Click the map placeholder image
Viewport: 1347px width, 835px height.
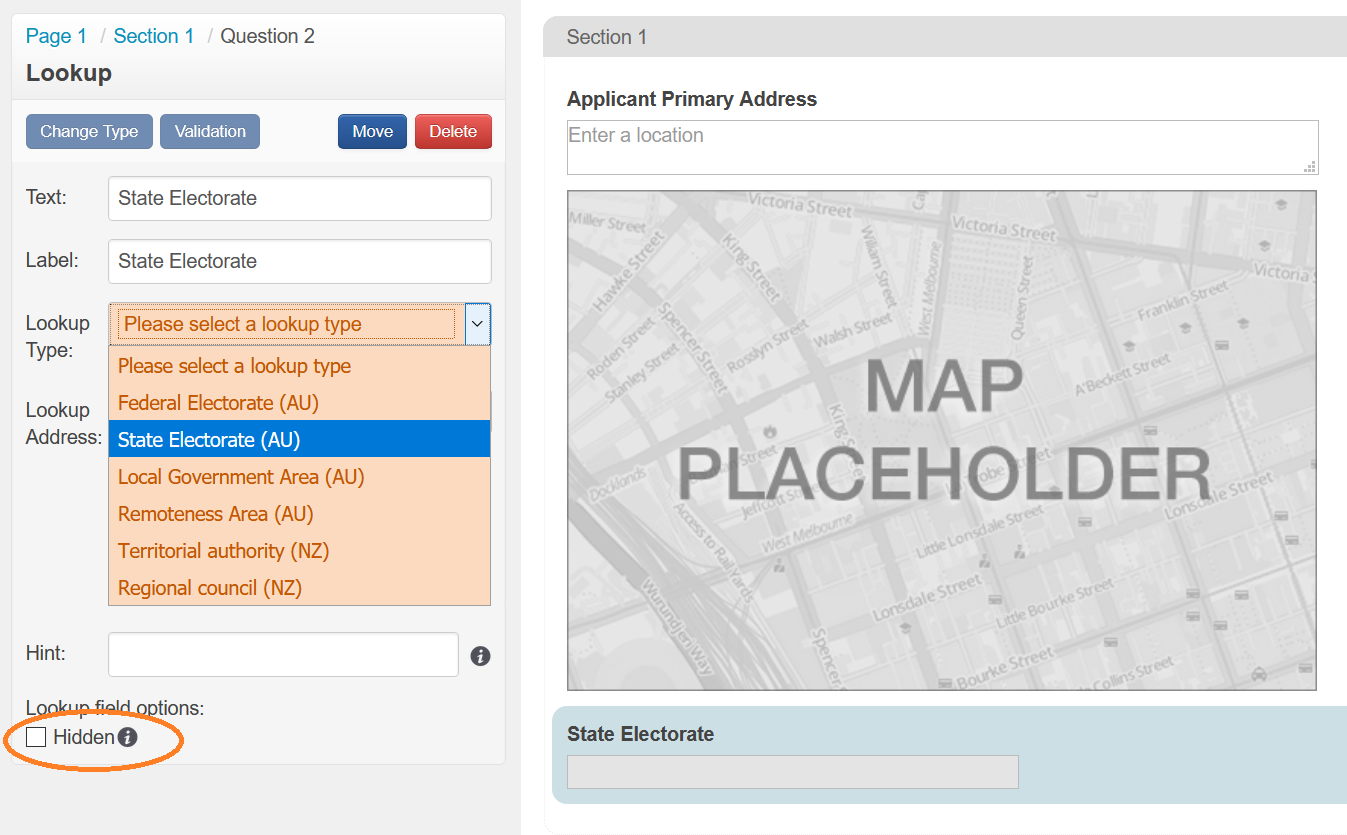tap(941, 440)
